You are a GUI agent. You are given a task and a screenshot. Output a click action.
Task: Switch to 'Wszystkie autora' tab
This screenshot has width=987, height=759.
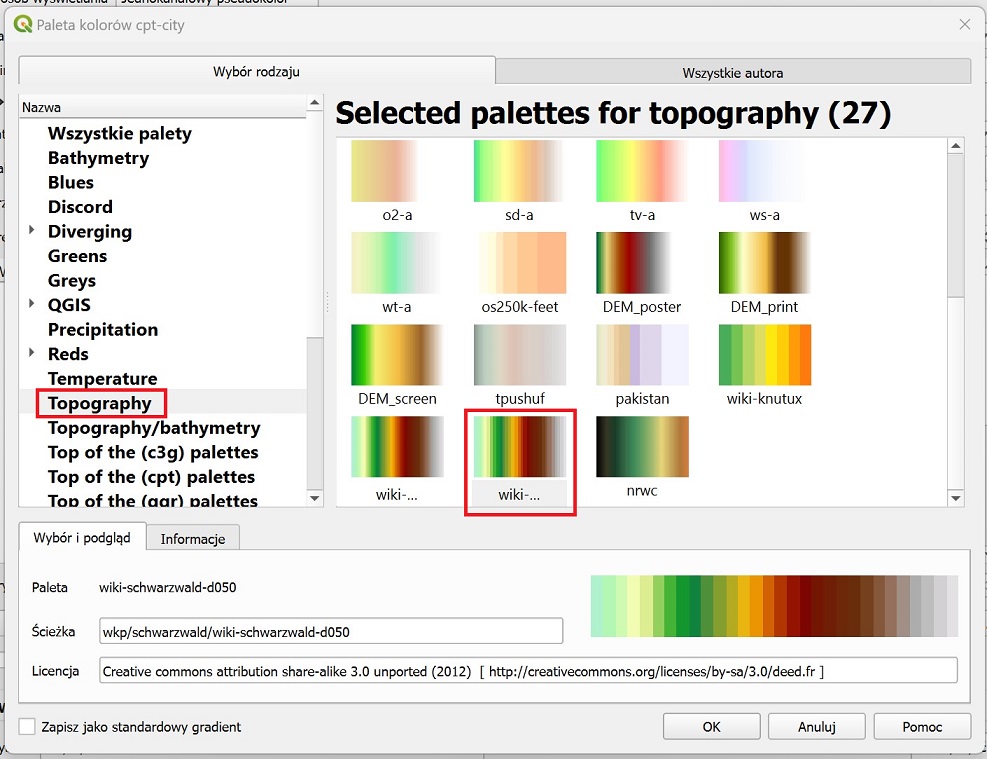pyautogui.click(x=733, y=72)
